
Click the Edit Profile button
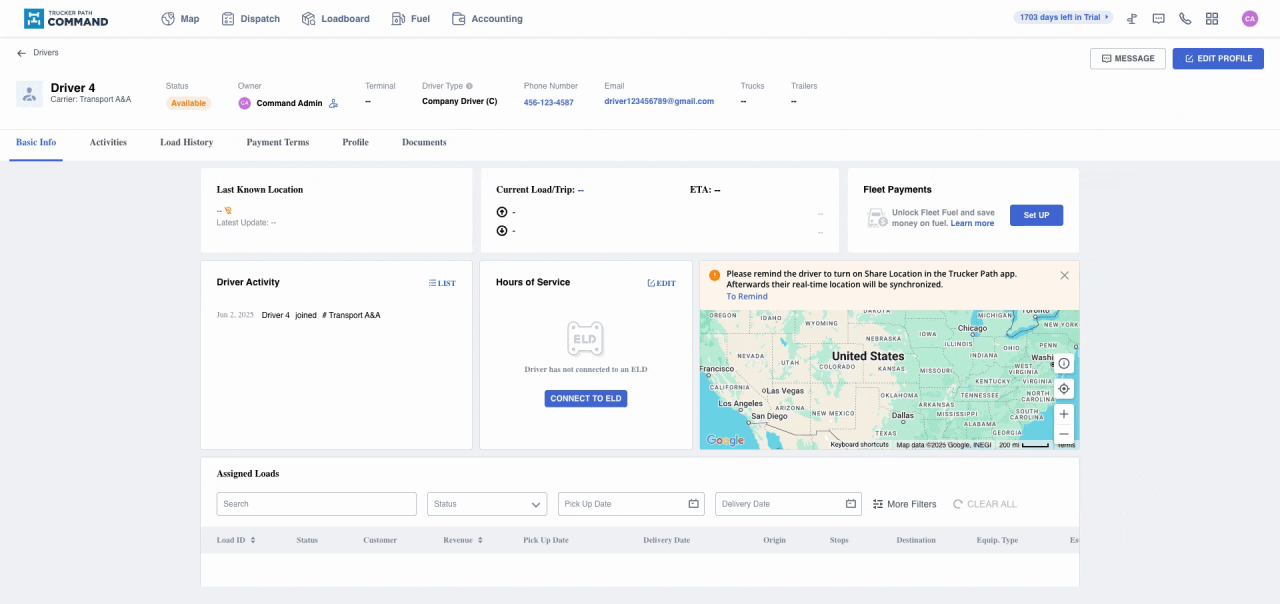1218,59
